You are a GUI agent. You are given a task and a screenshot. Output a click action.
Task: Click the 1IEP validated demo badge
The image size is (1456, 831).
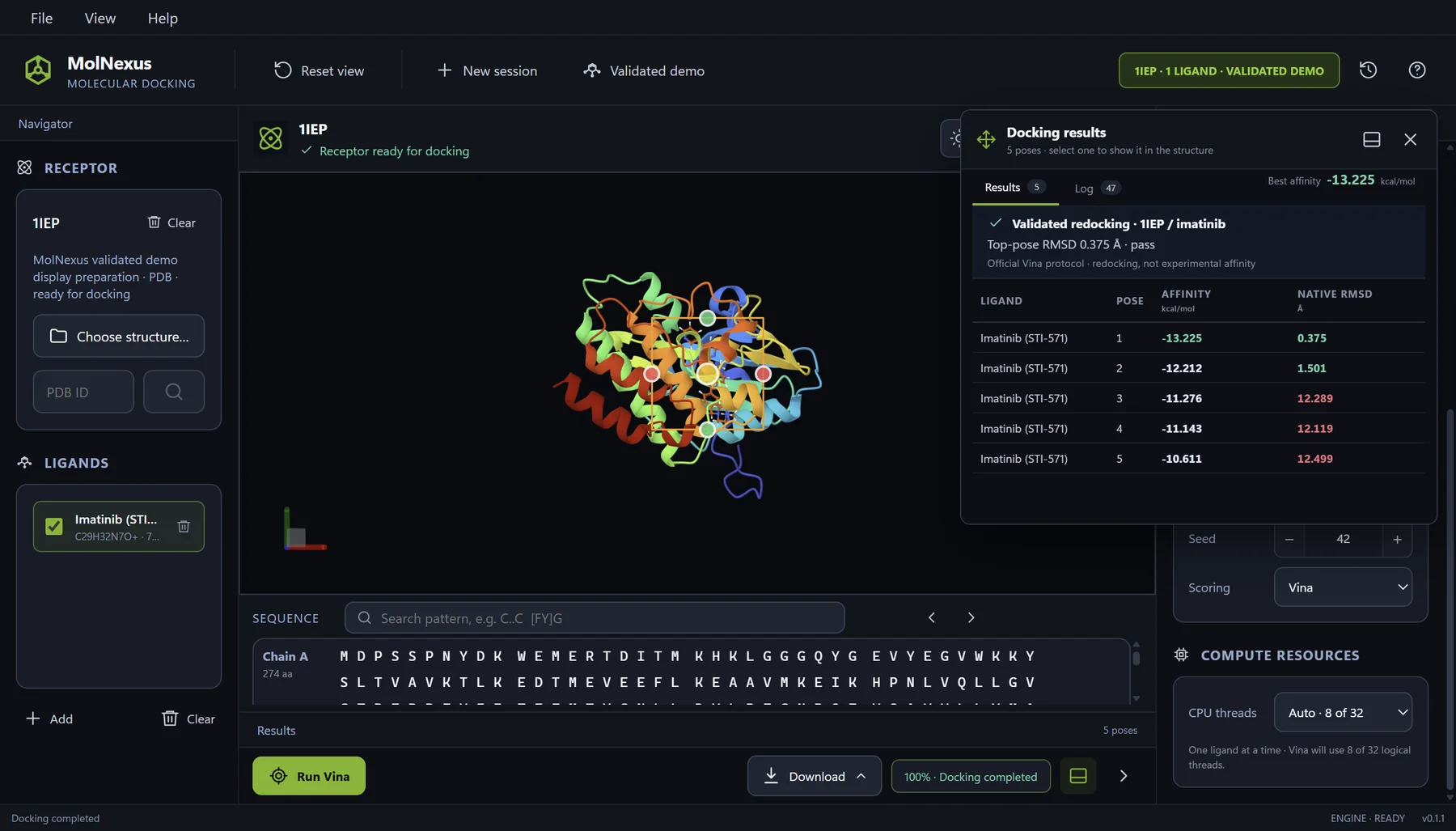[x=1229, y=70]
